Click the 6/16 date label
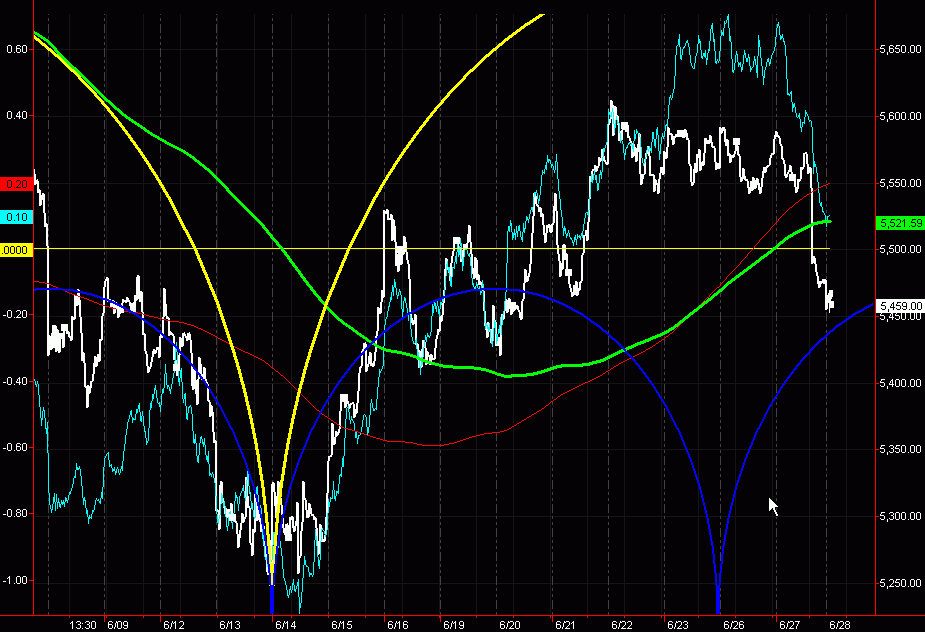This screenshot has width=925, height=632. [398, 625]
